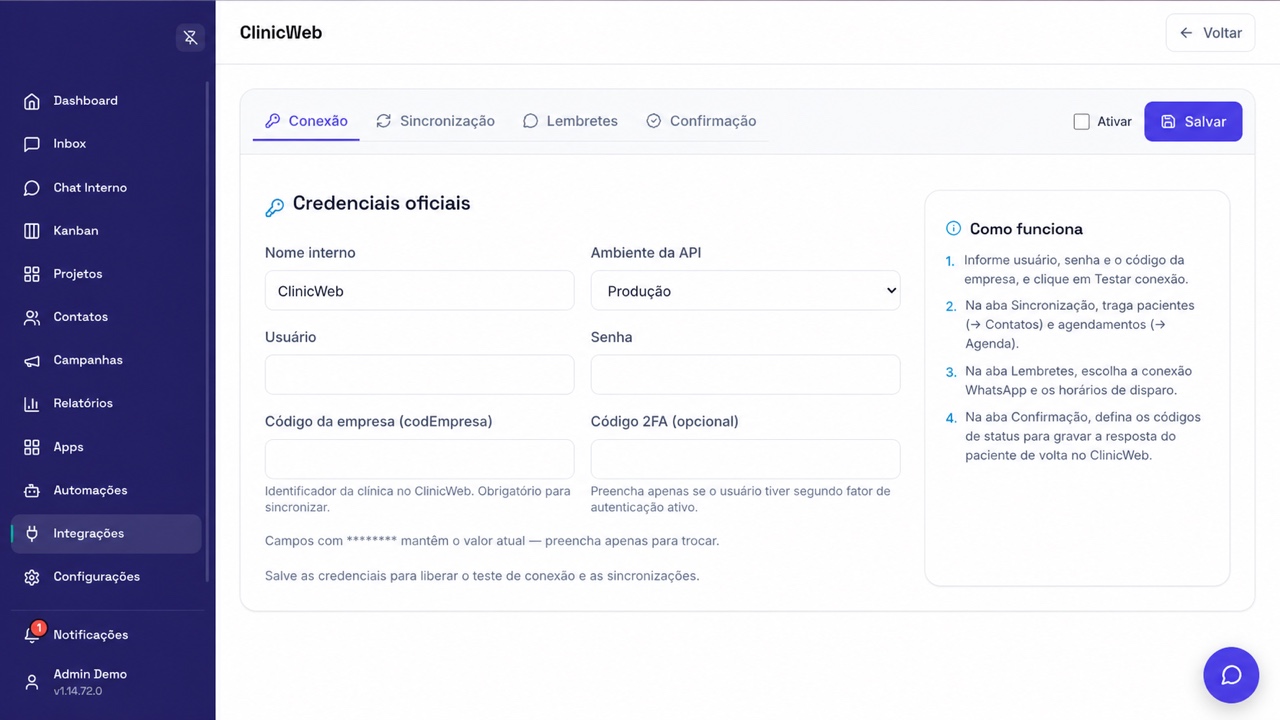1280x720 pixels.
Task: Open Projetos from the sidebar
Action: 106,274
